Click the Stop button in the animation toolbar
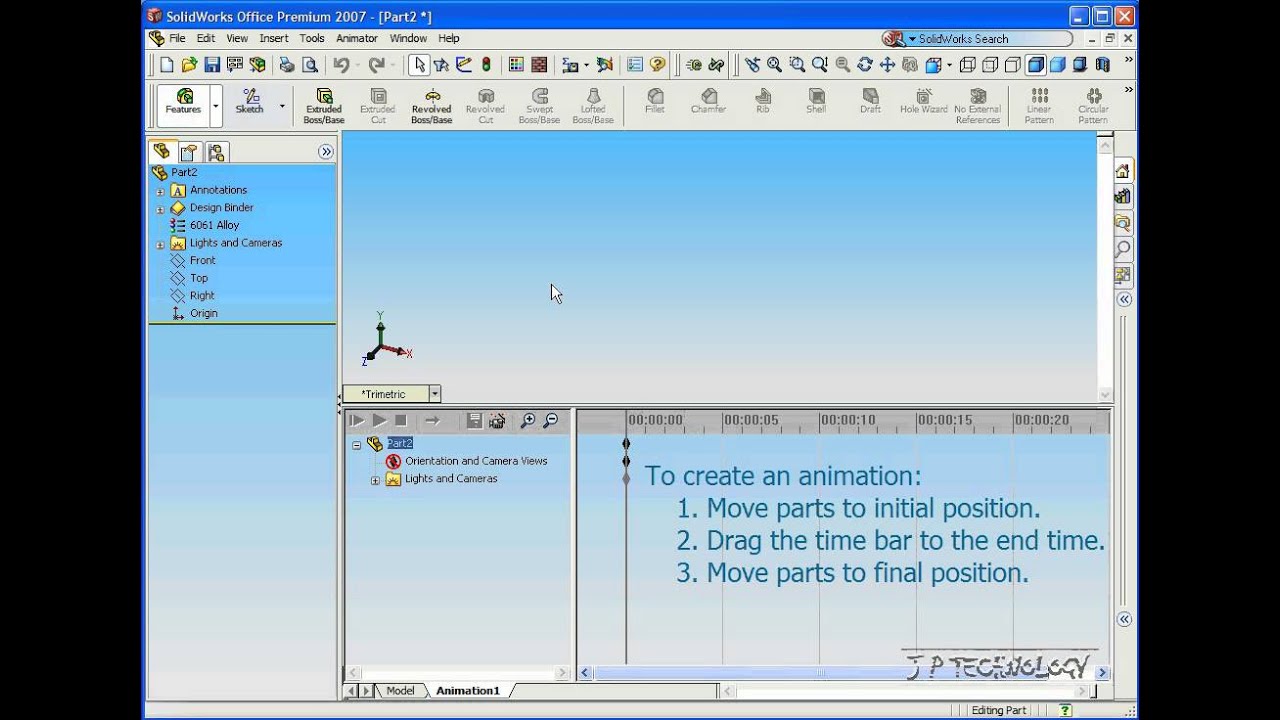1280x720 pixels. [401, 421]
